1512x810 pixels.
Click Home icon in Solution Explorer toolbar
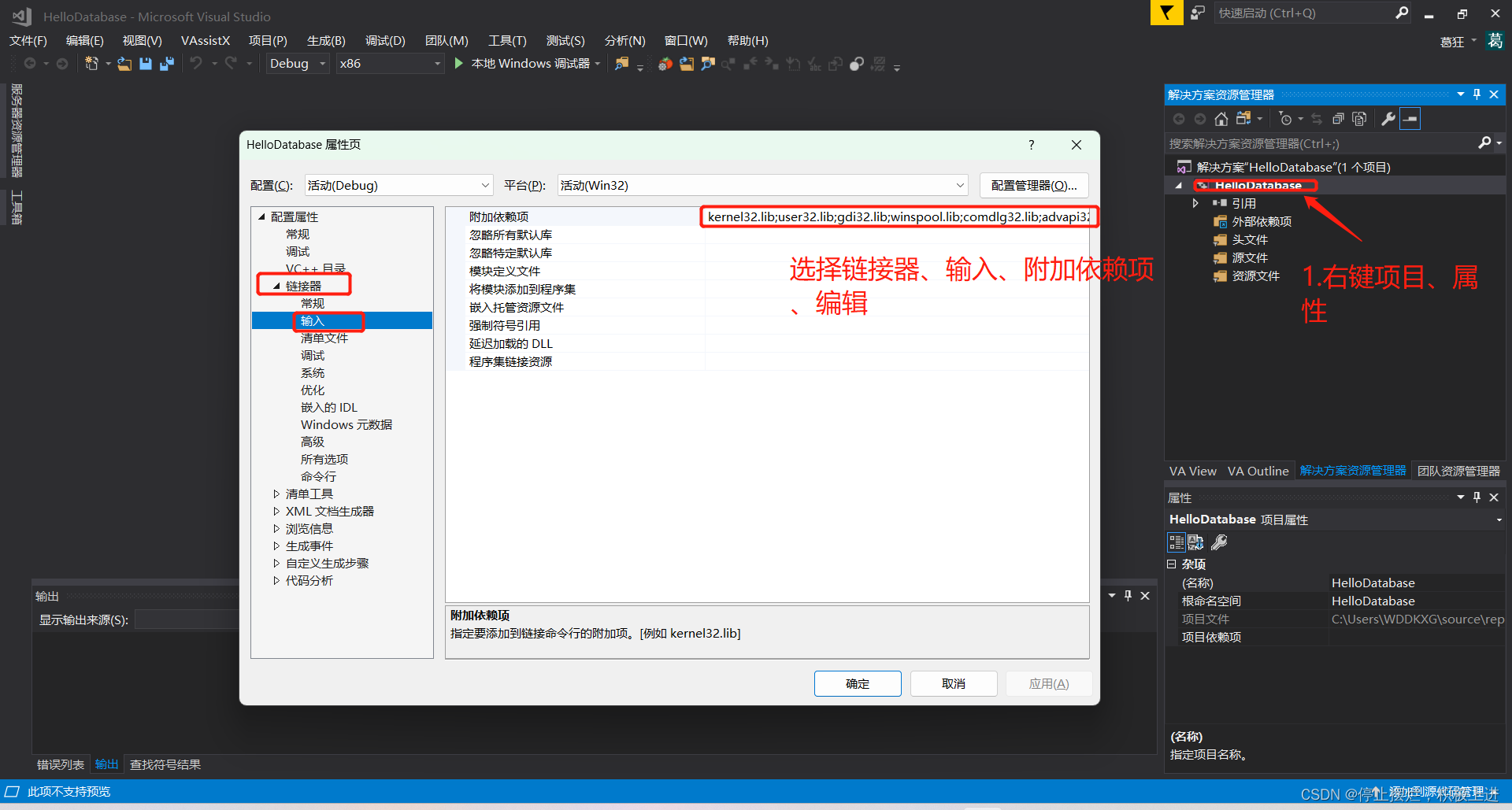coord(1221,119)
